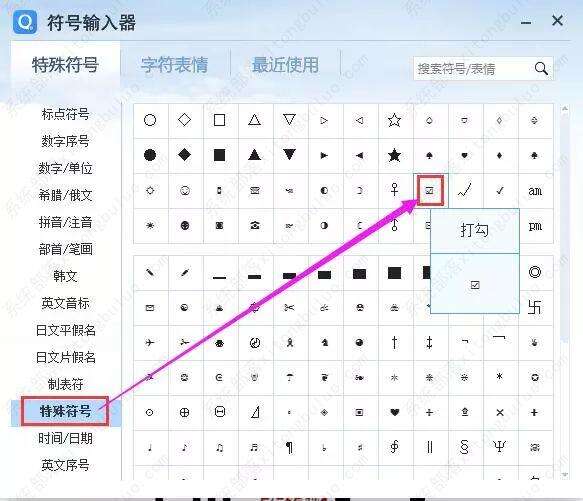Screen dimensions: 583x501
Task: Select 特殊符号 in the sidebar
Action: tap(65, 411)
